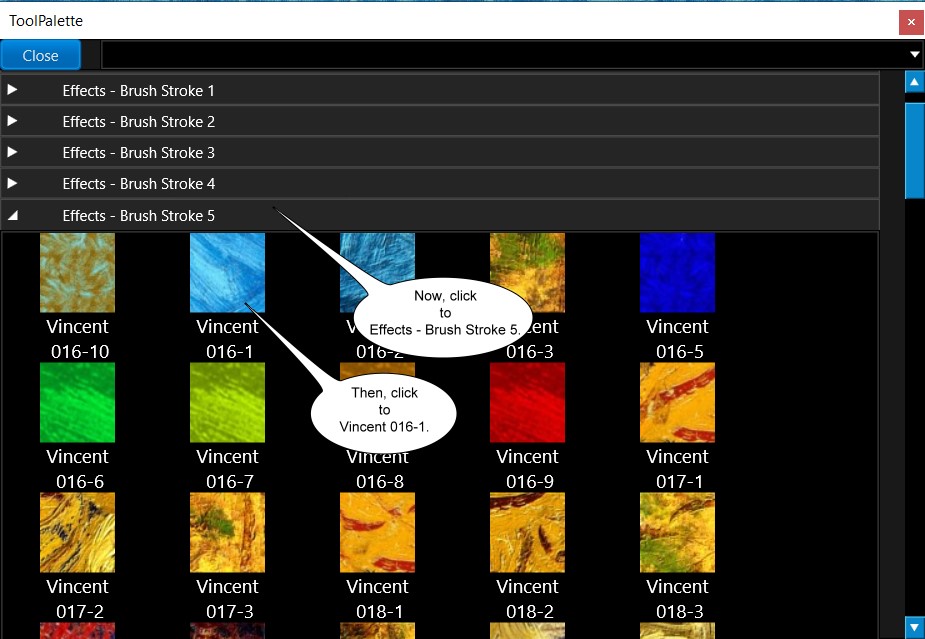
Task: Expand Effects - Brush Stroke 2
Action: click(12, 121)
